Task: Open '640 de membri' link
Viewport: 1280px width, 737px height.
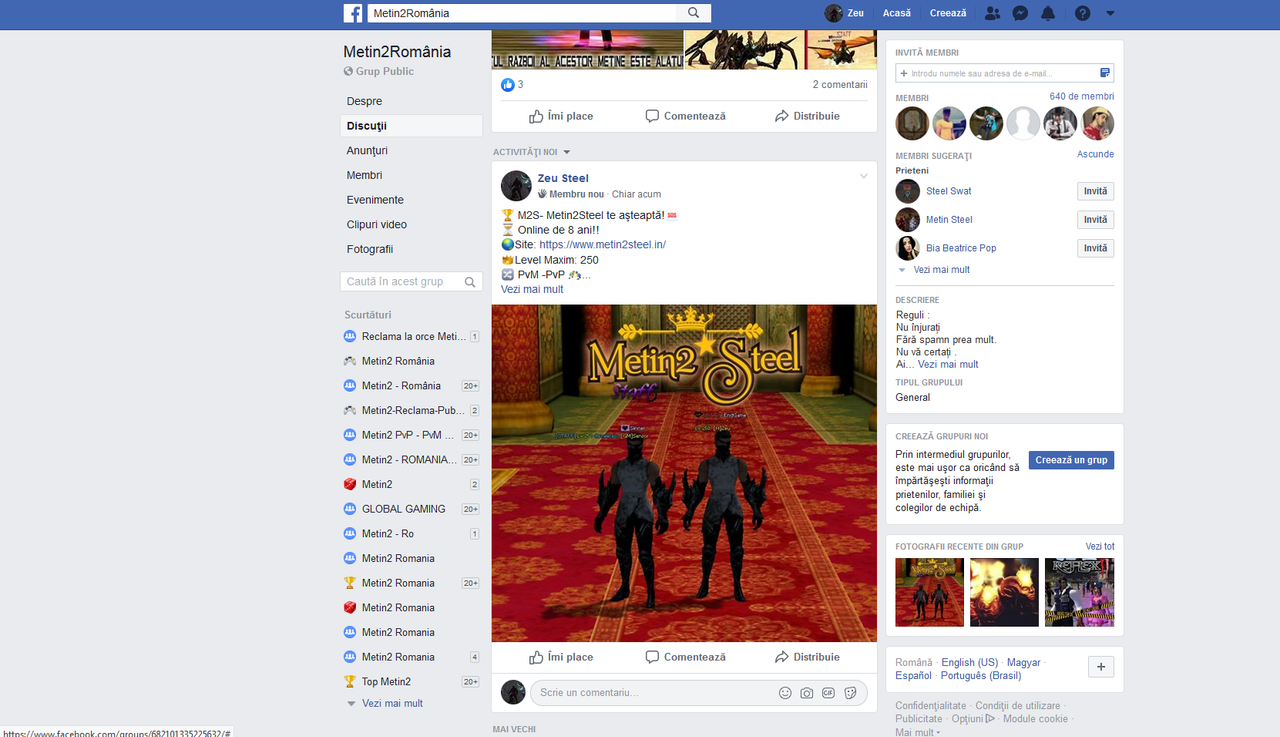Action: click(1081, 97)
